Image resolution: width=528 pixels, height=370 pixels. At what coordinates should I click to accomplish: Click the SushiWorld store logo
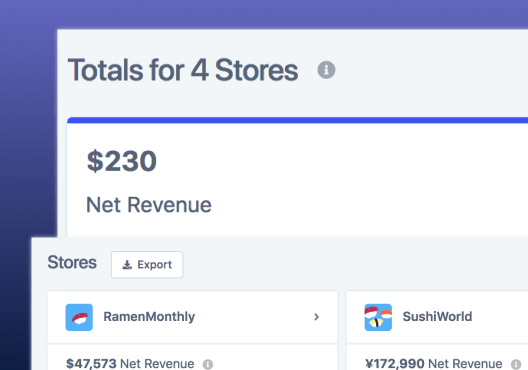(378, 317)
